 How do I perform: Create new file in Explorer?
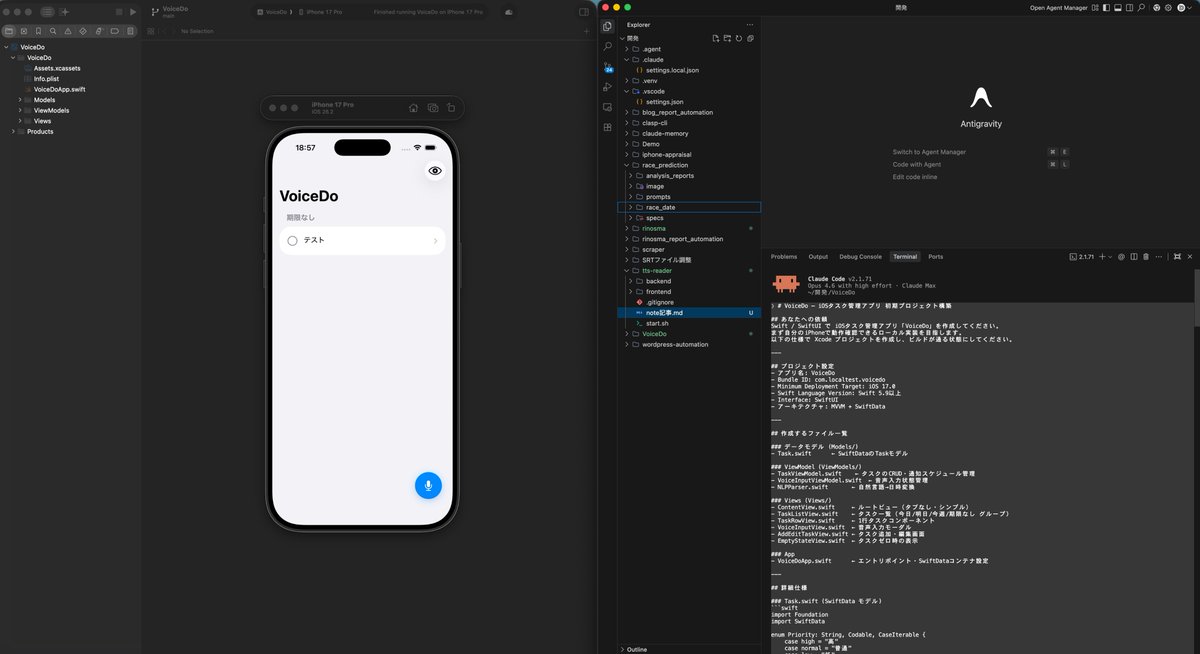(x=715, y=38)
